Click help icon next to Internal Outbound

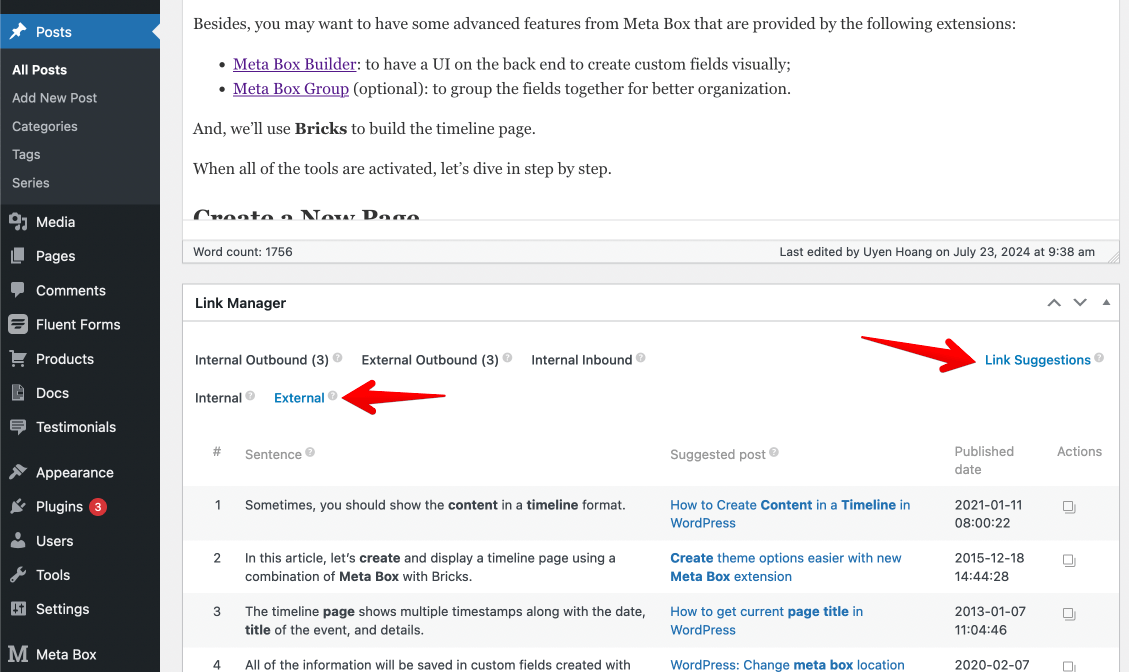(338, 357)
